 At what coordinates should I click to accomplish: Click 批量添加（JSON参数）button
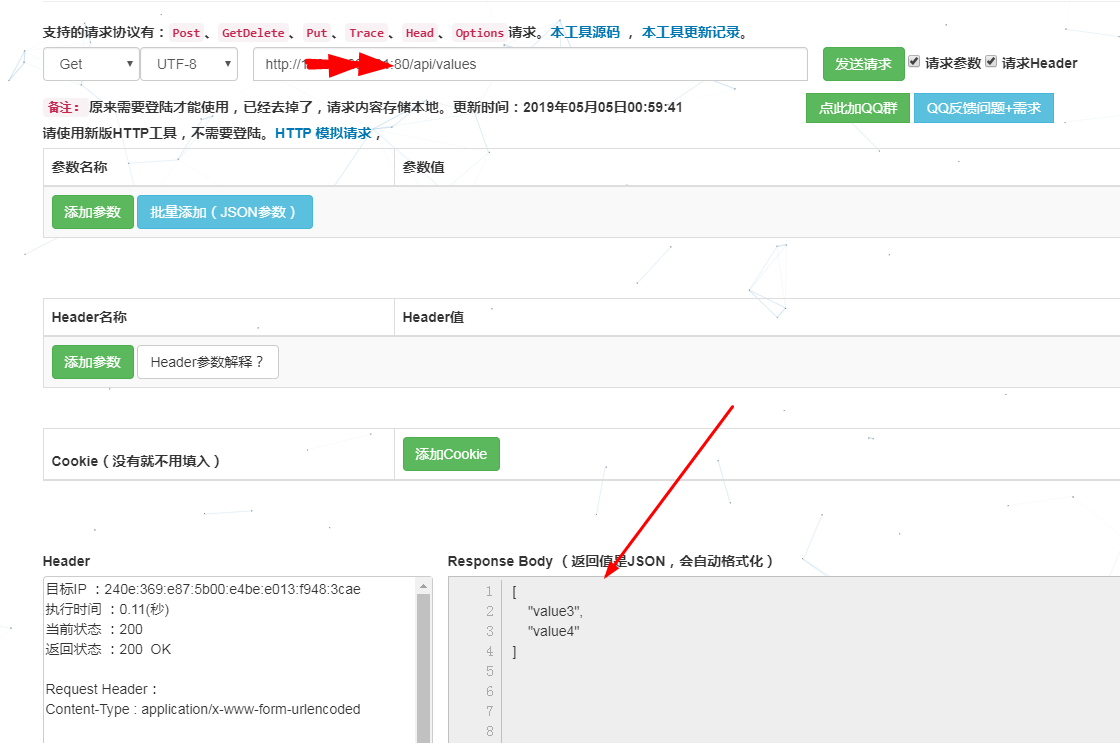pyautogui.click(x=224, y=212)
